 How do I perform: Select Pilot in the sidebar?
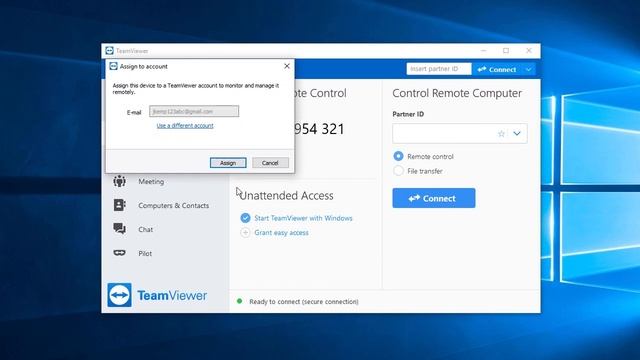[x=145, y=253]
